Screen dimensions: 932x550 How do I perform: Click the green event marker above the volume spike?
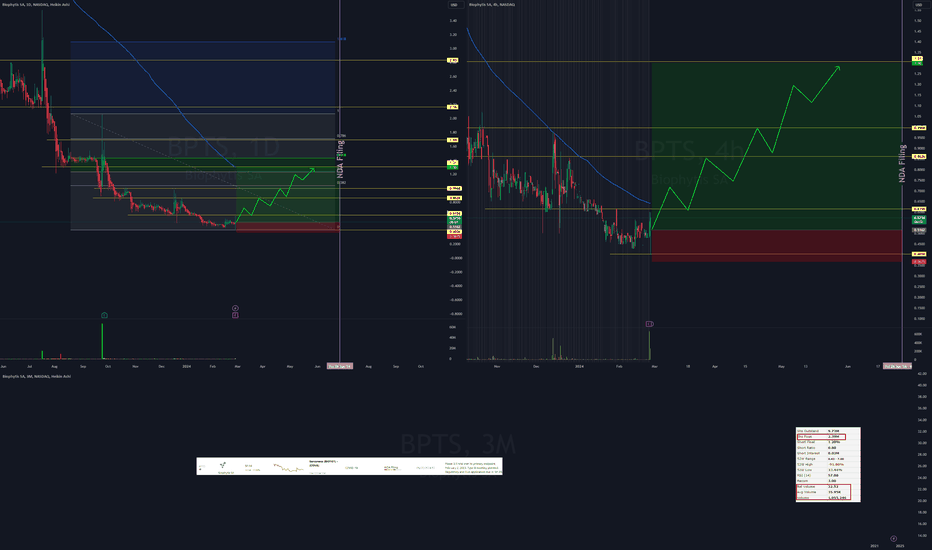click(104, 315)
